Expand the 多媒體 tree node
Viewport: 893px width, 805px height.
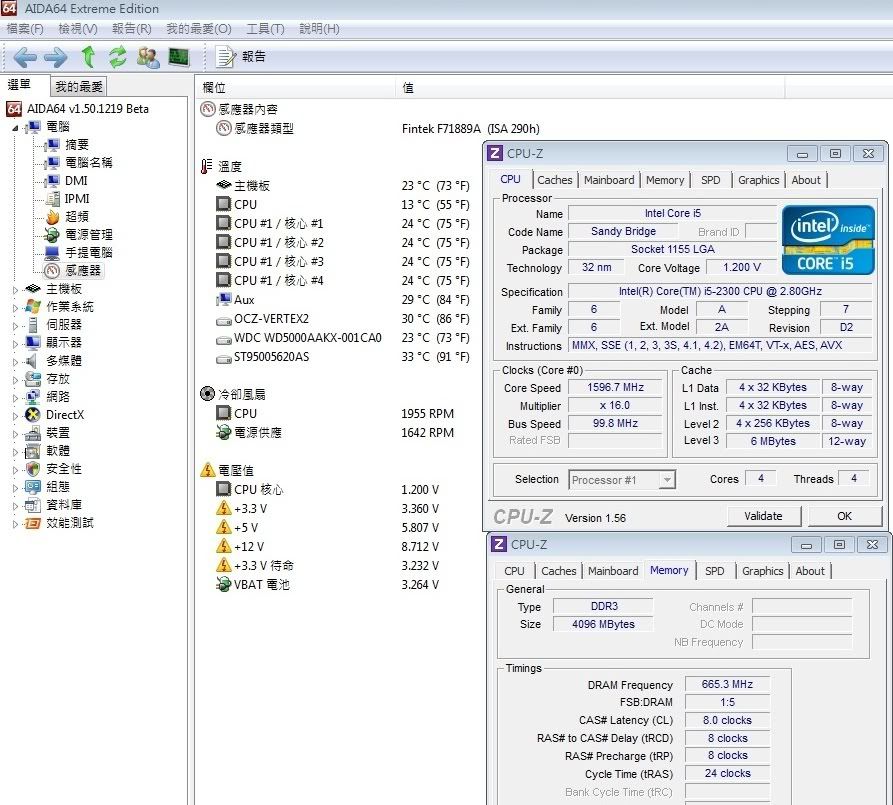(15, 362)
